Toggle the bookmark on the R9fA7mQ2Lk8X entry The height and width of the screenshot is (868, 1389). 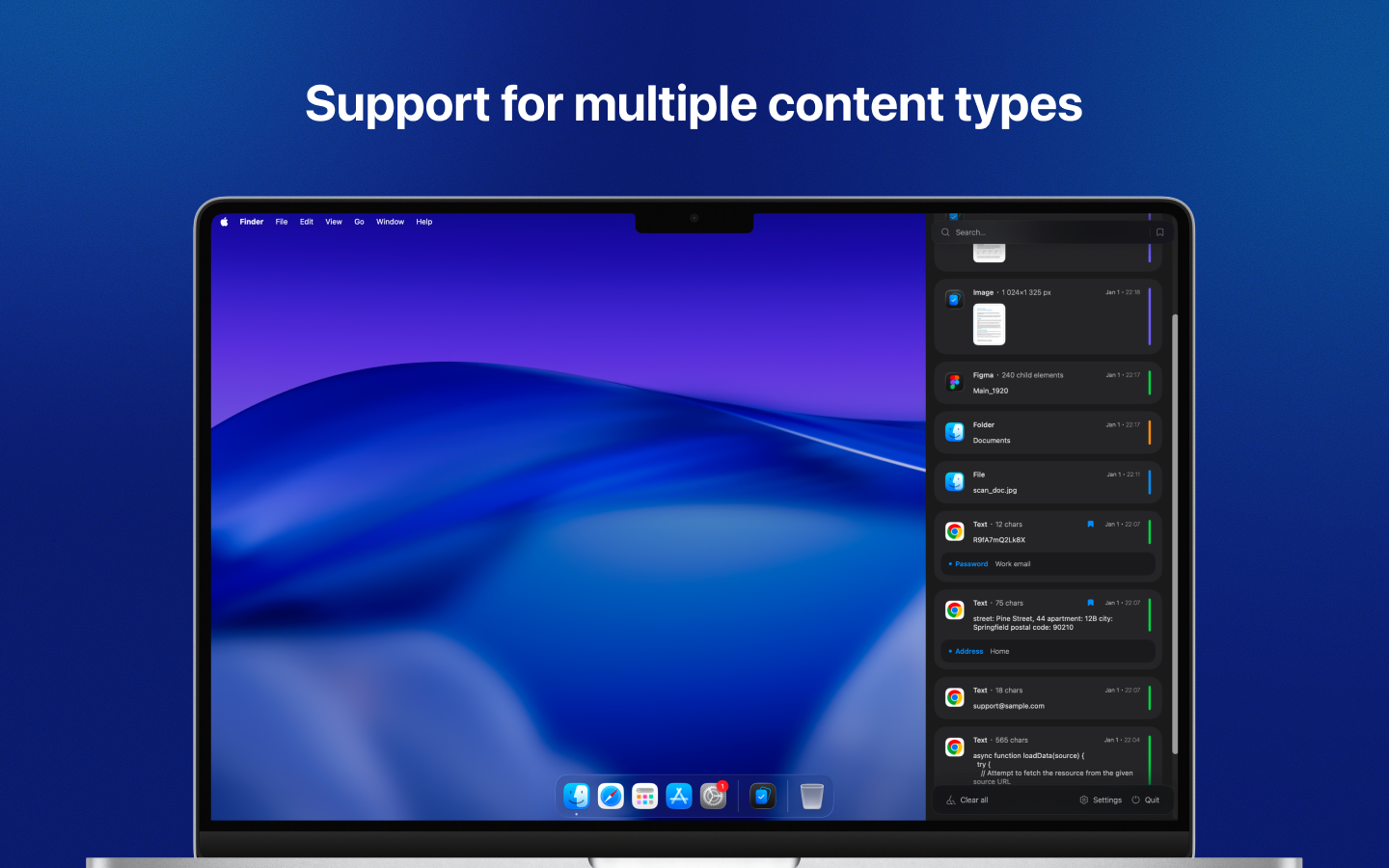point(1090,524)
